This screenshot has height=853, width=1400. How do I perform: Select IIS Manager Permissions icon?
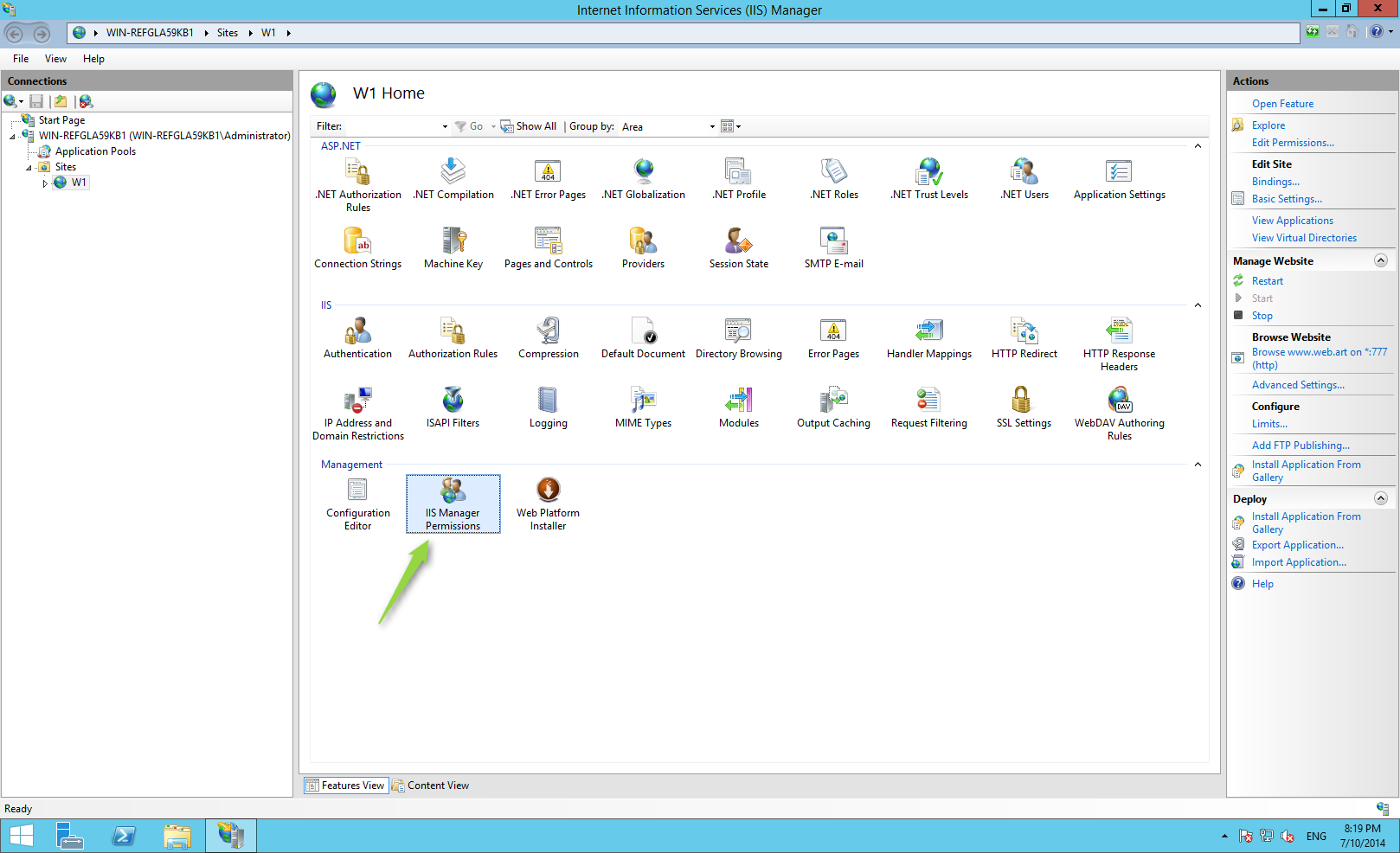coord(453,503)
